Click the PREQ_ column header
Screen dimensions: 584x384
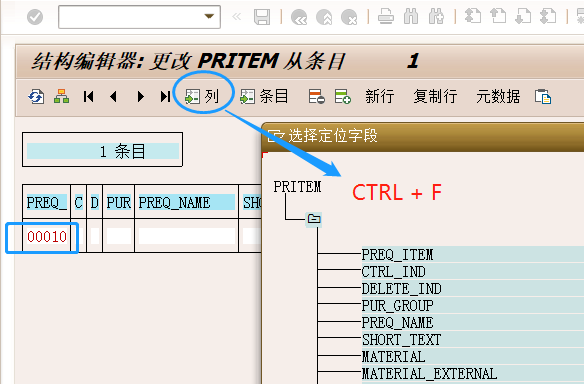[x=47, y=203]
